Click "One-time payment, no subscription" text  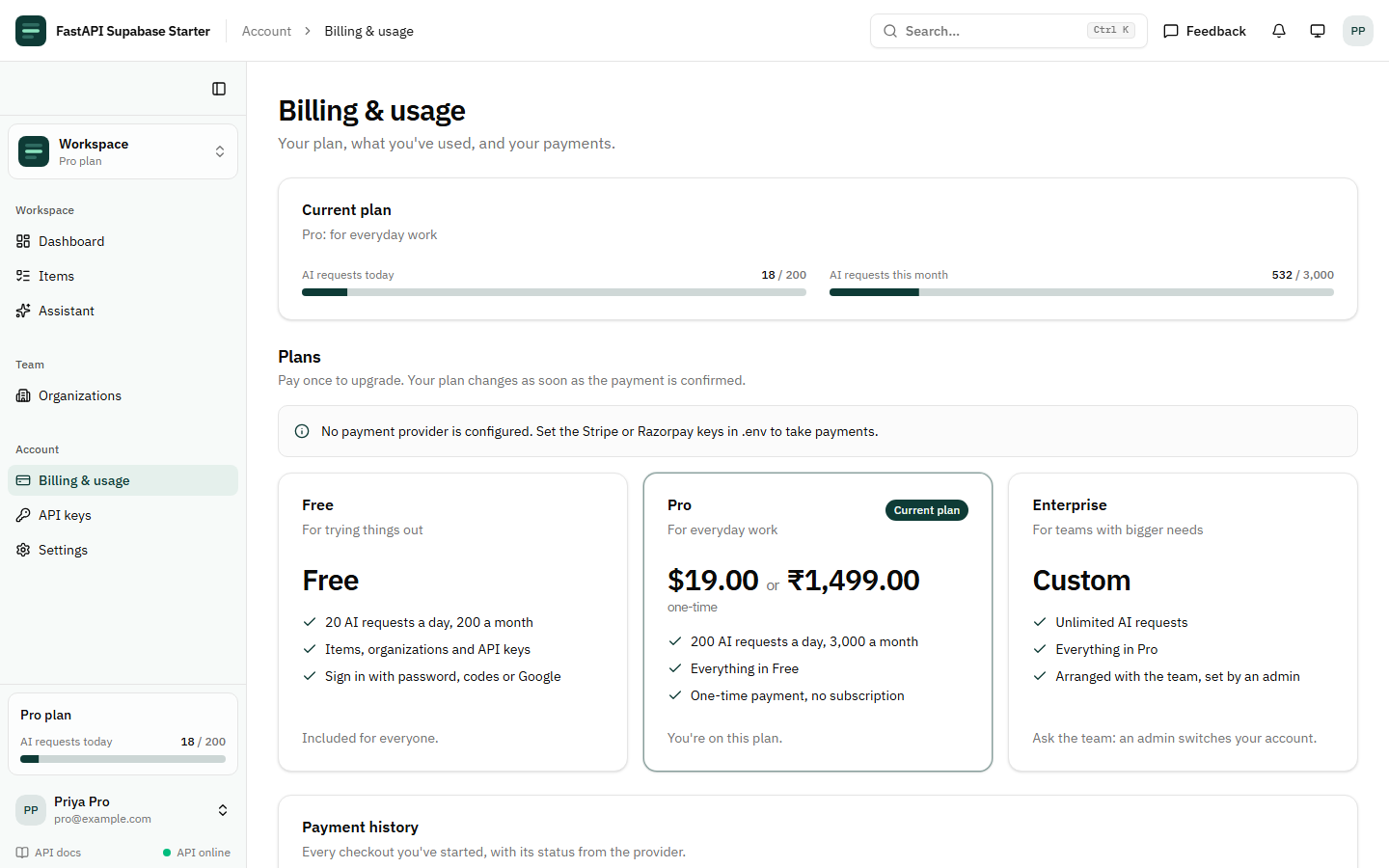coord(798,695)
